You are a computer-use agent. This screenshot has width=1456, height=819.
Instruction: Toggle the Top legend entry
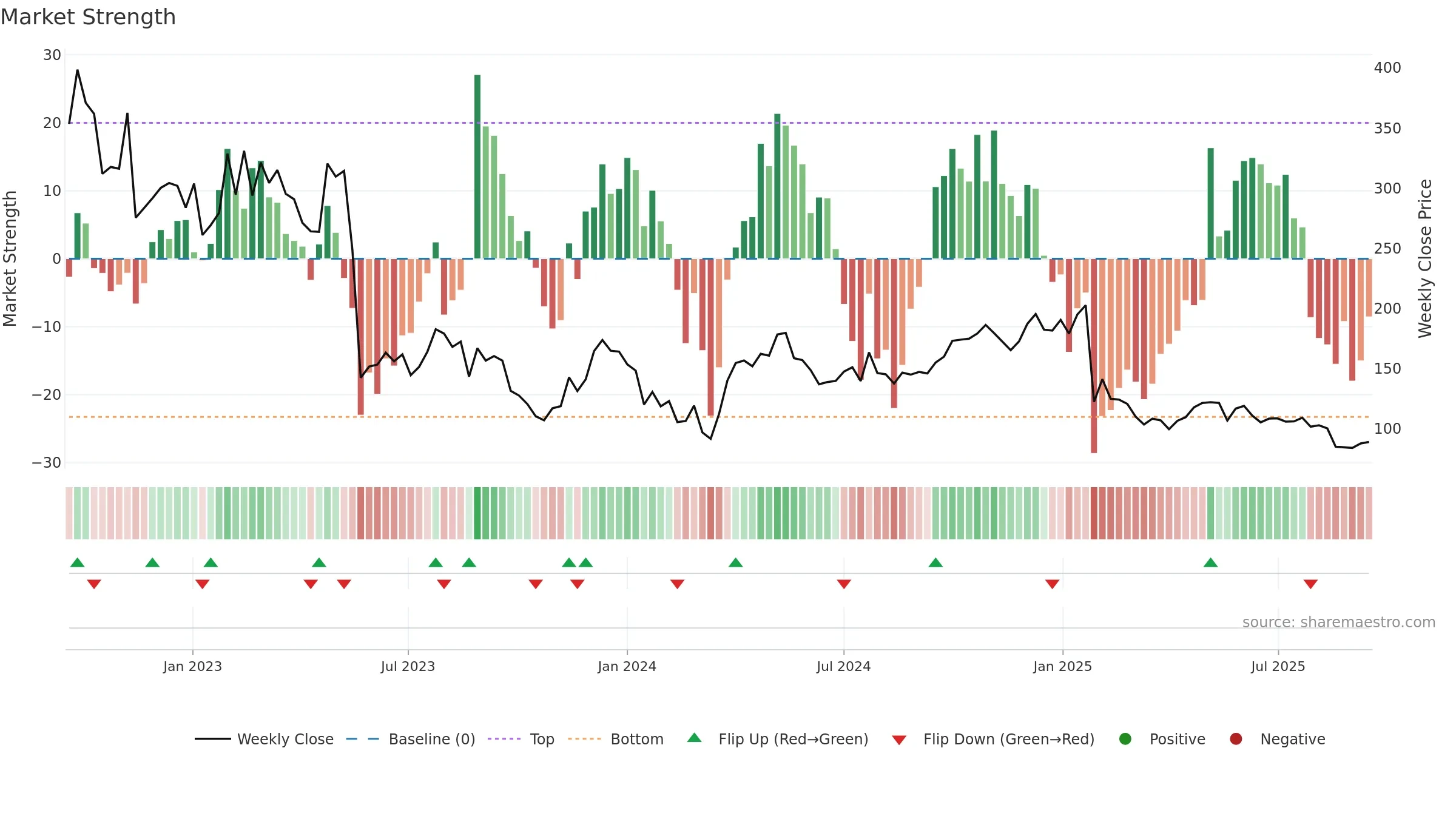tap(521, 739)
